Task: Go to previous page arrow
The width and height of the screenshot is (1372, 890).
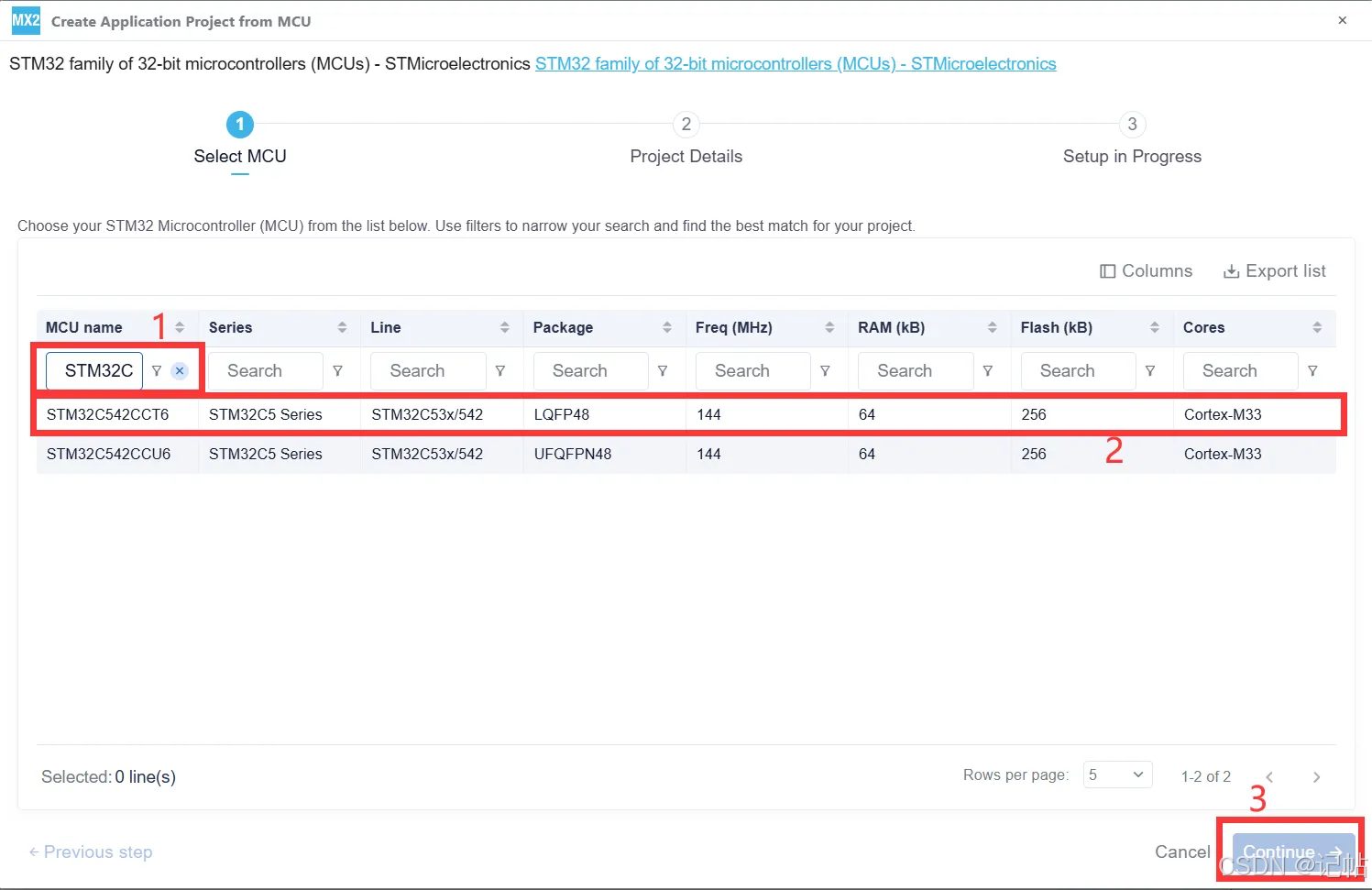Action: (x=1269, y=777)
